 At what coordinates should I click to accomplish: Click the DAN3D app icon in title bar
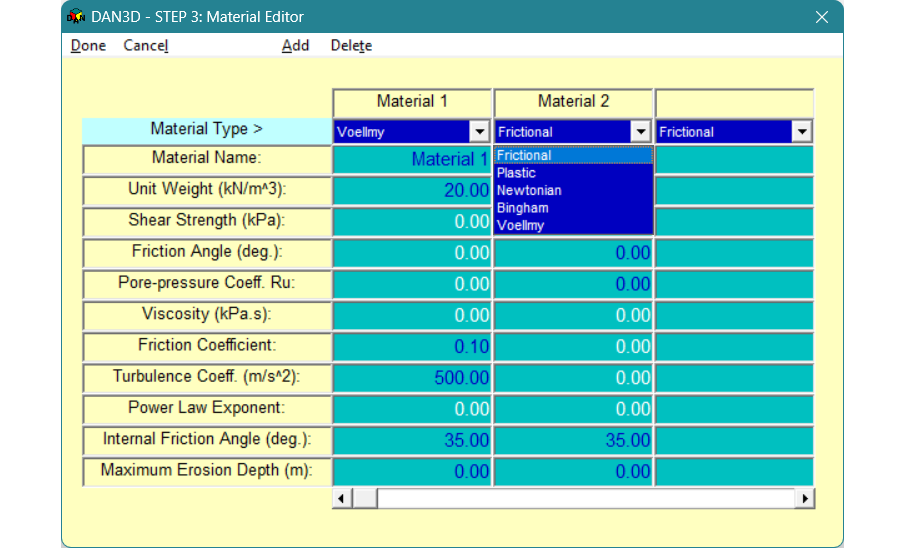coord(76,17)
